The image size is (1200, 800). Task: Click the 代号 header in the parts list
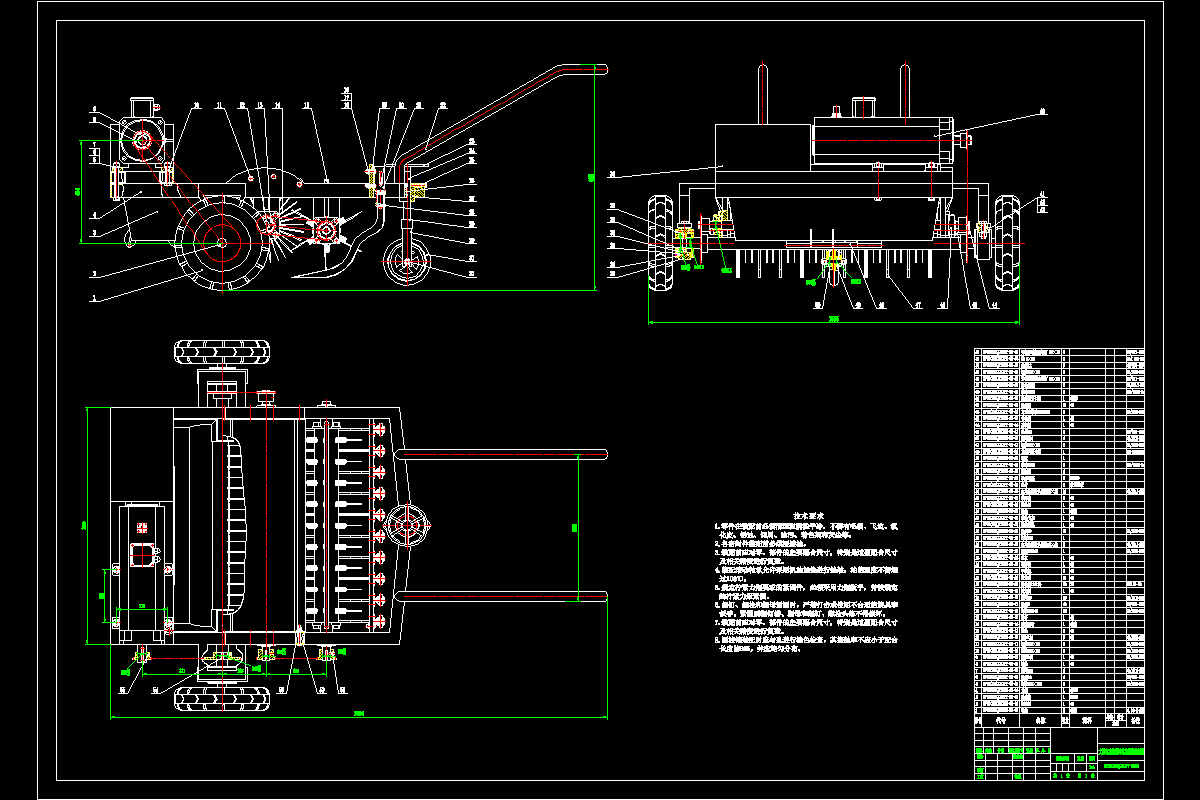tap(1002, 719)
